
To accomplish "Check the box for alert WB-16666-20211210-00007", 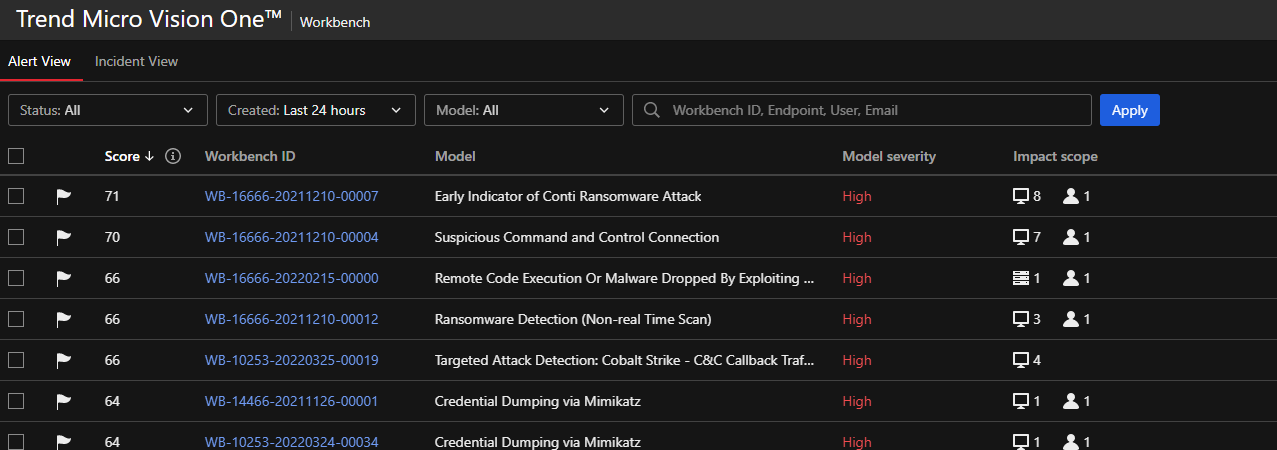I will pyautogui.click(x=16, y=197).
